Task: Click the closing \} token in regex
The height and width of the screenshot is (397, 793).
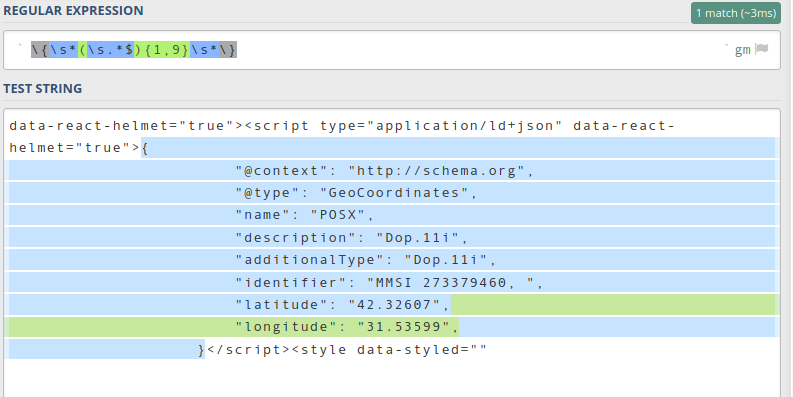Action: coord(228,50)
